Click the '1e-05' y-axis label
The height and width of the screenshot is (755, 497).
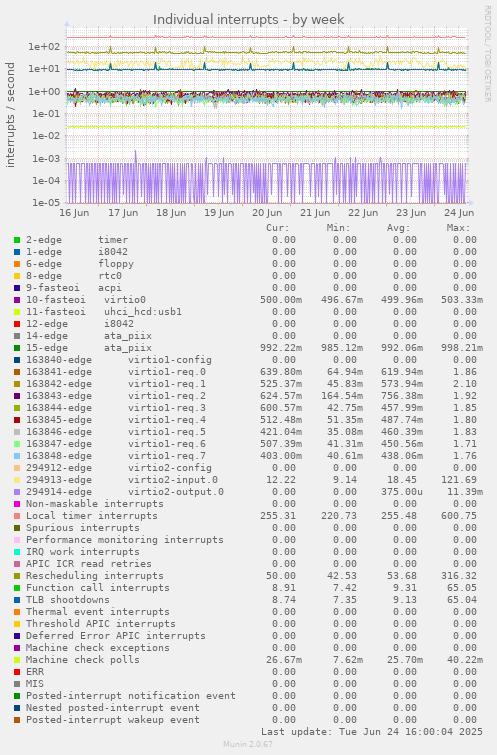coord(46,202)
